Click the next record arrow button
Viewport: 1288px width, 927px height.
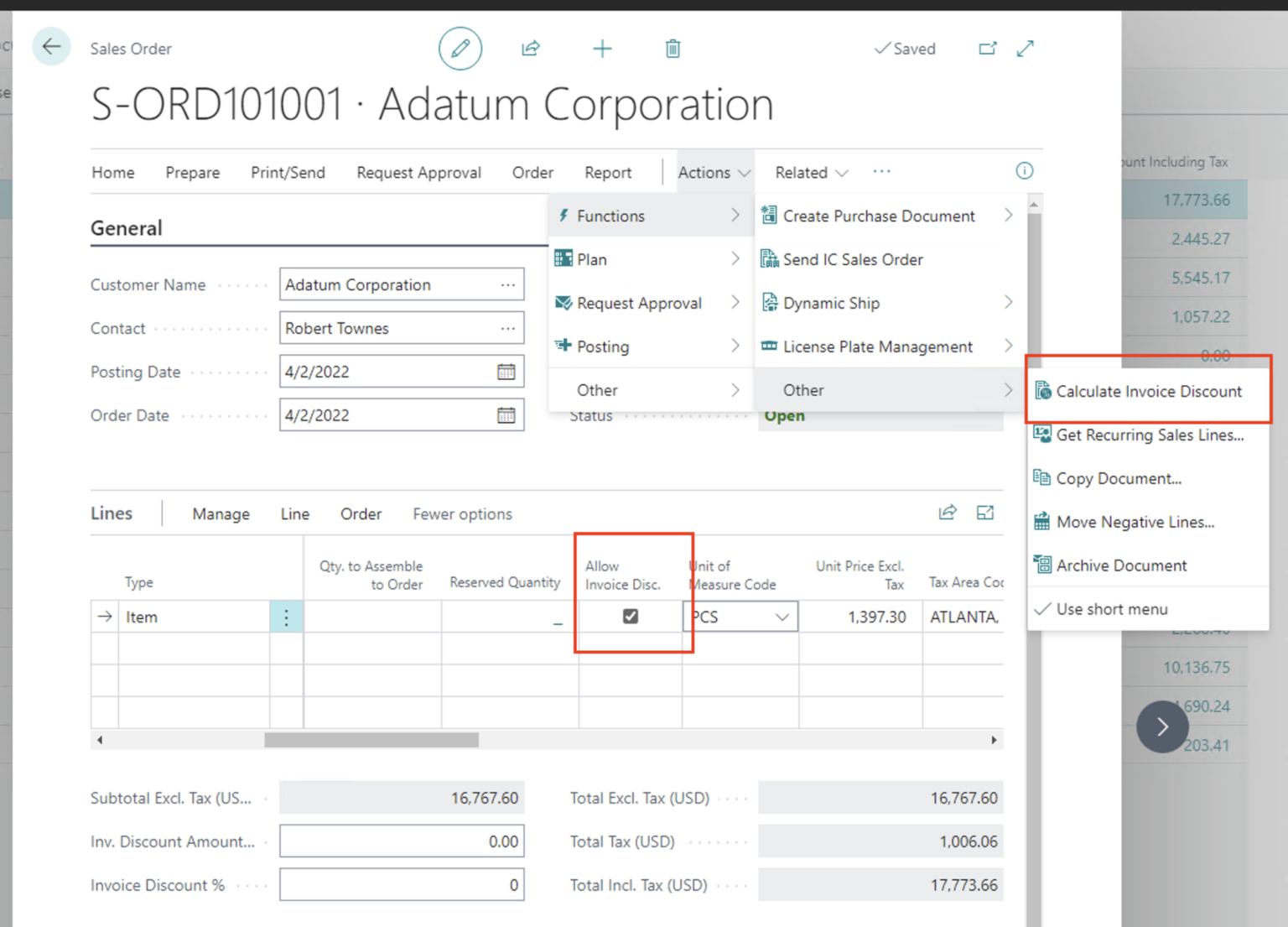point(1162,726)
